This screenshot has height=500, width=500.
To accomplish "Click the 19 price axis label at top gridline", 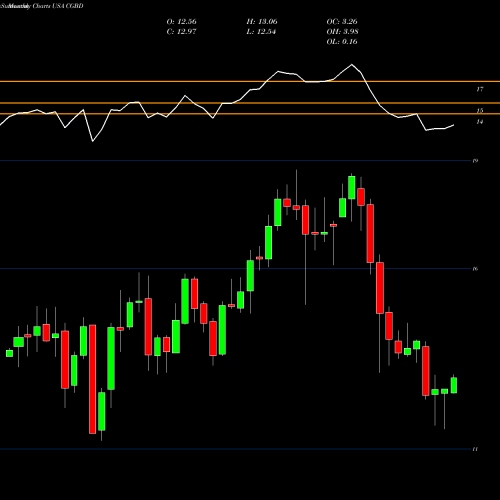I will click(x=475, y=161).
